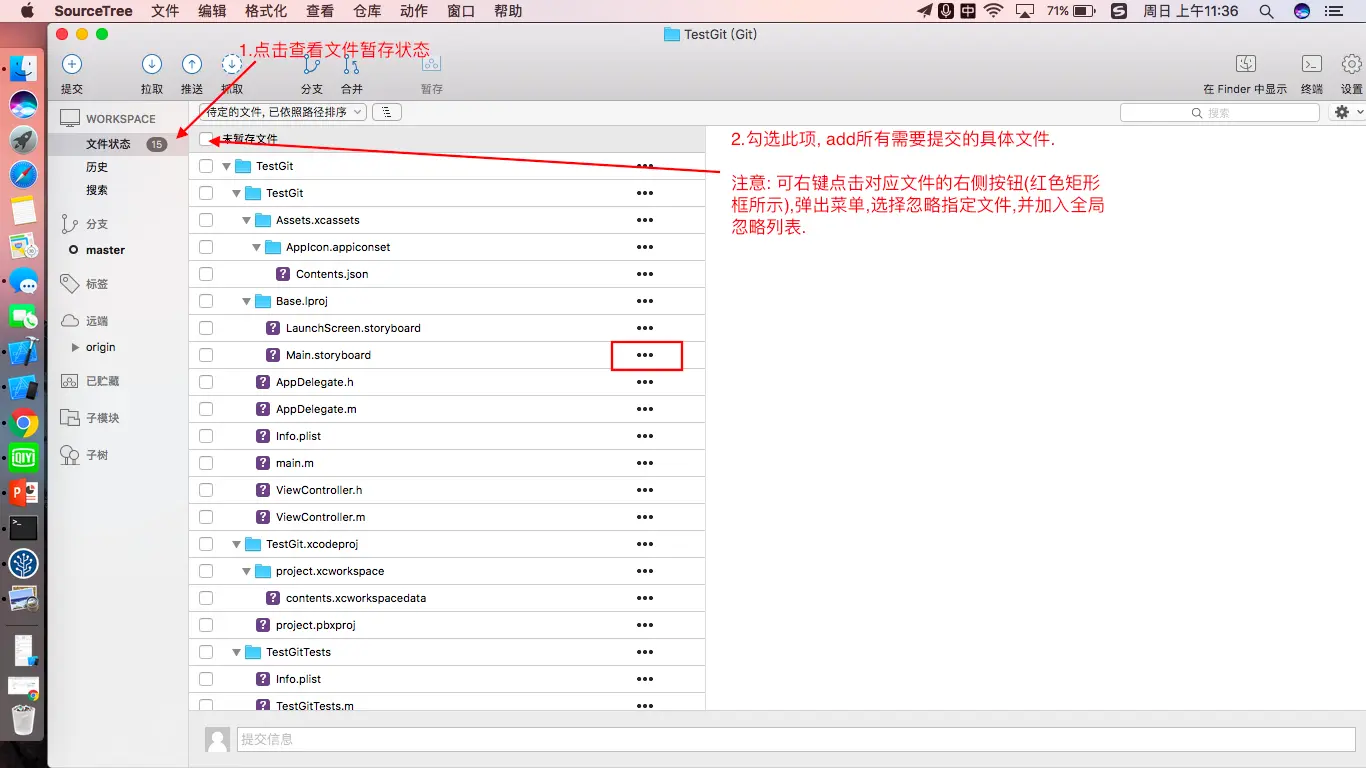Tick the checkbox for LaunchScreen.storyboard
The width and height of the screenshot is (1366, 768).
coord(206,328)
